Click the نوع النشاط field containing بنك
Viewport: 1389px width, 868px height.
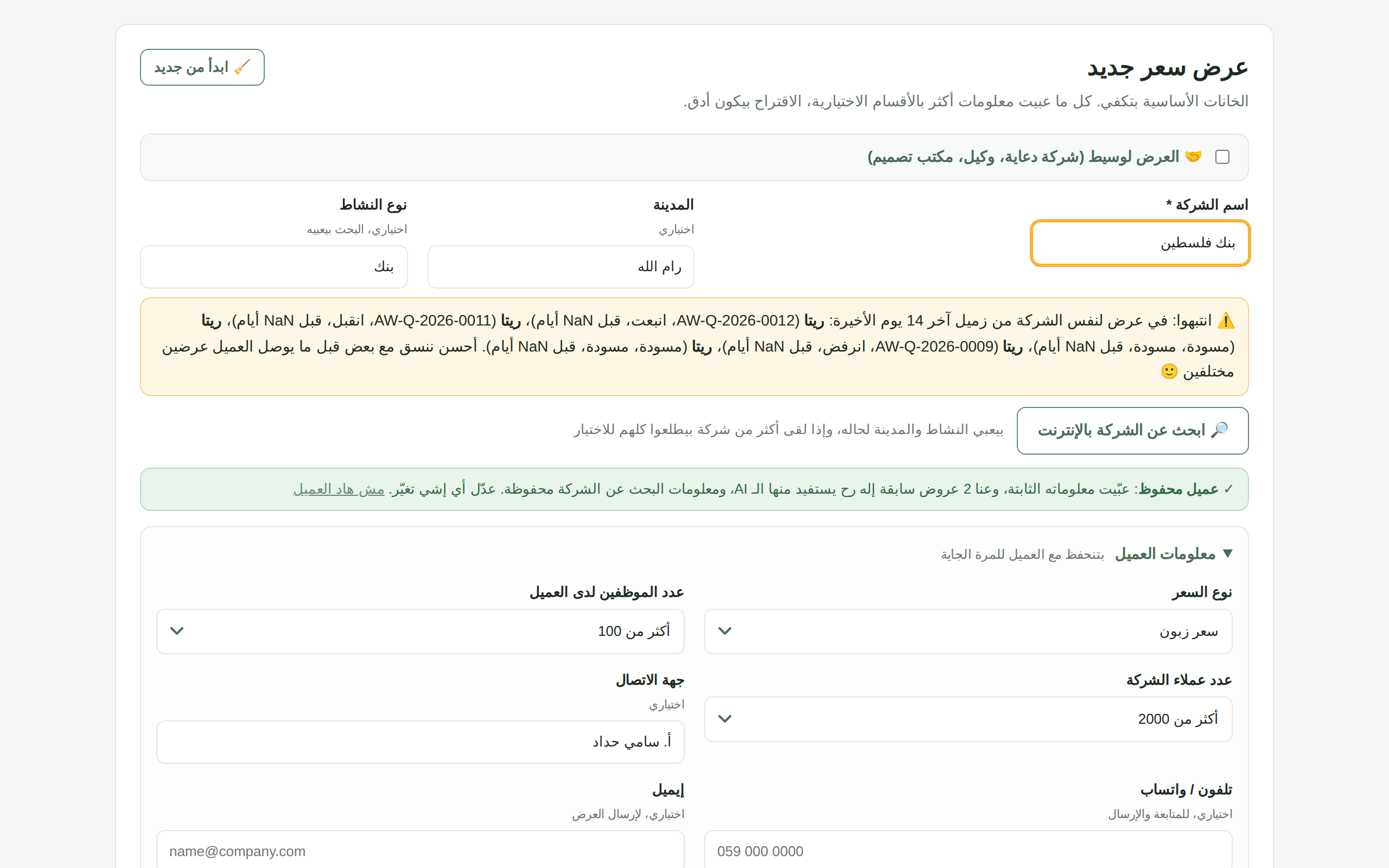click(274, 267)
